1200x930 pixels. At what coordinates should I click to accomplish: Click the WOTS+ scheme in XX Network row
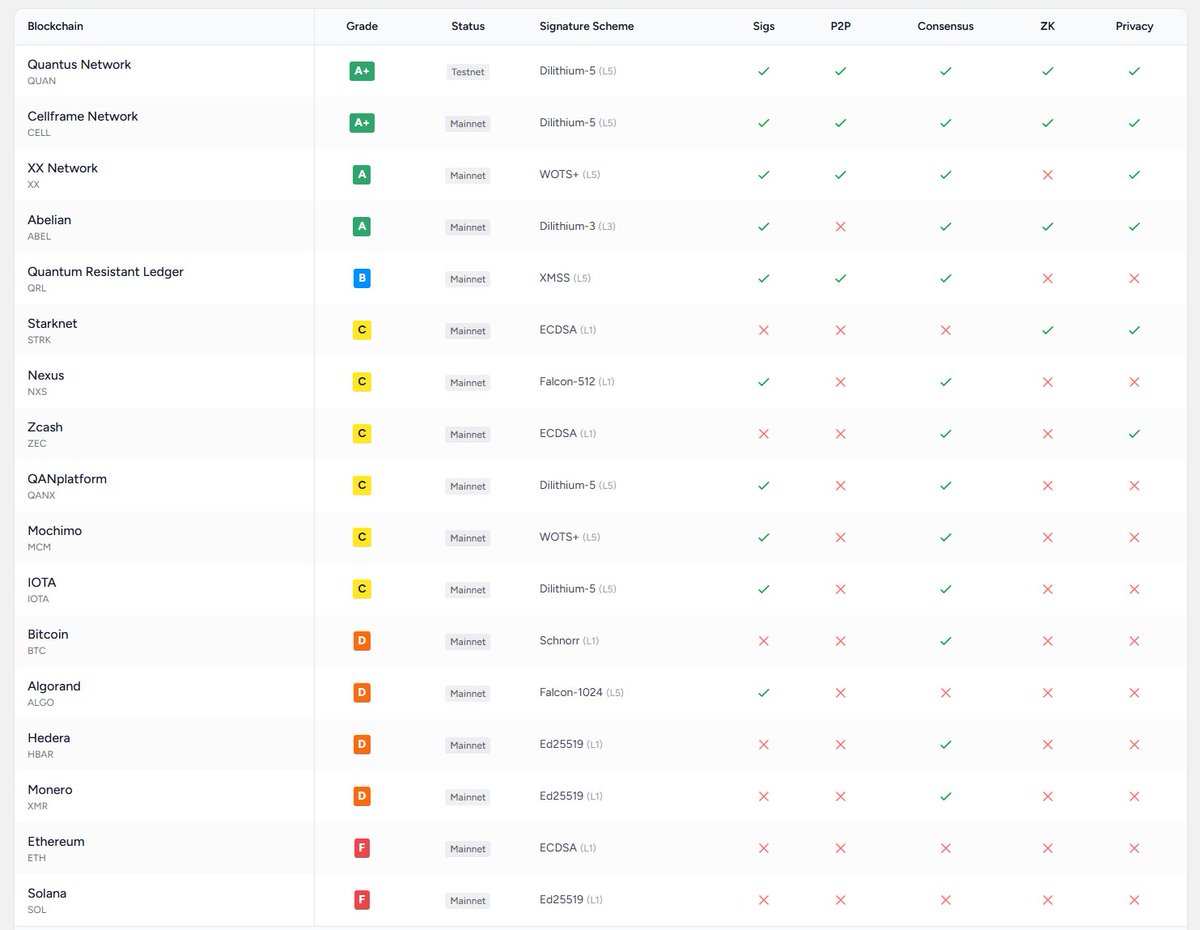(570, 175)
